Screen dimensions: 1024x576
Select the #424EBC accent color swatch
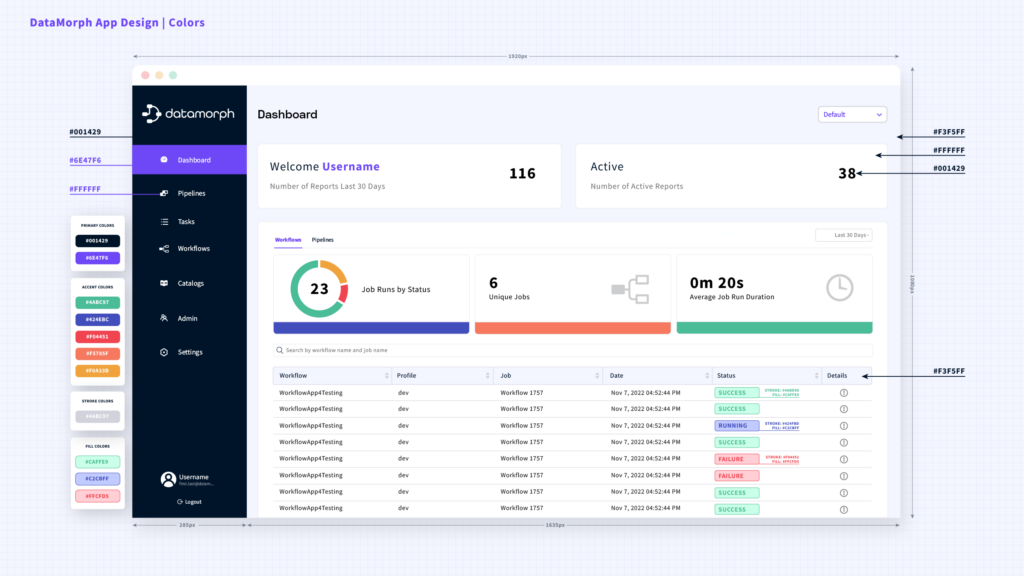pyautogui.click(x=97, y=320)
